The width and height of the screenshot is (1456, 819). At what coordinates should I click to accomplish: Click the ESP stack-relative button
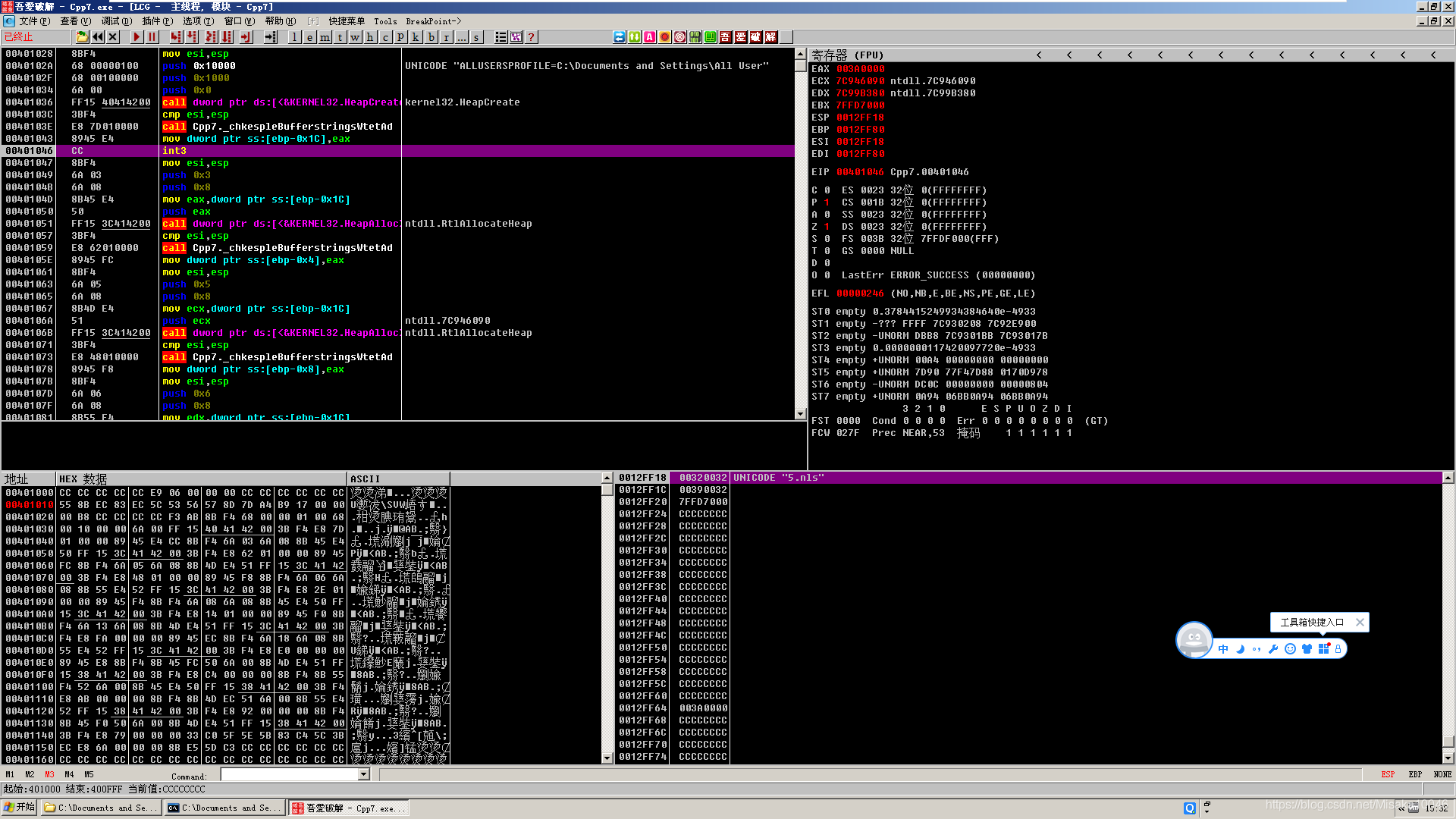point(1388,774)
